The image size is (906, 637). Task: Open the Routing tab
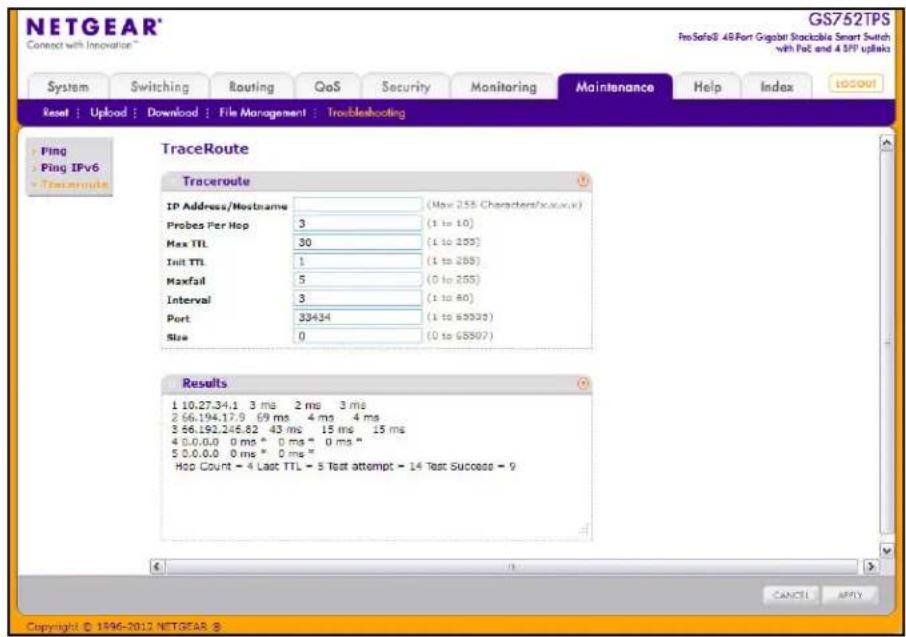[x=251, y=87]
